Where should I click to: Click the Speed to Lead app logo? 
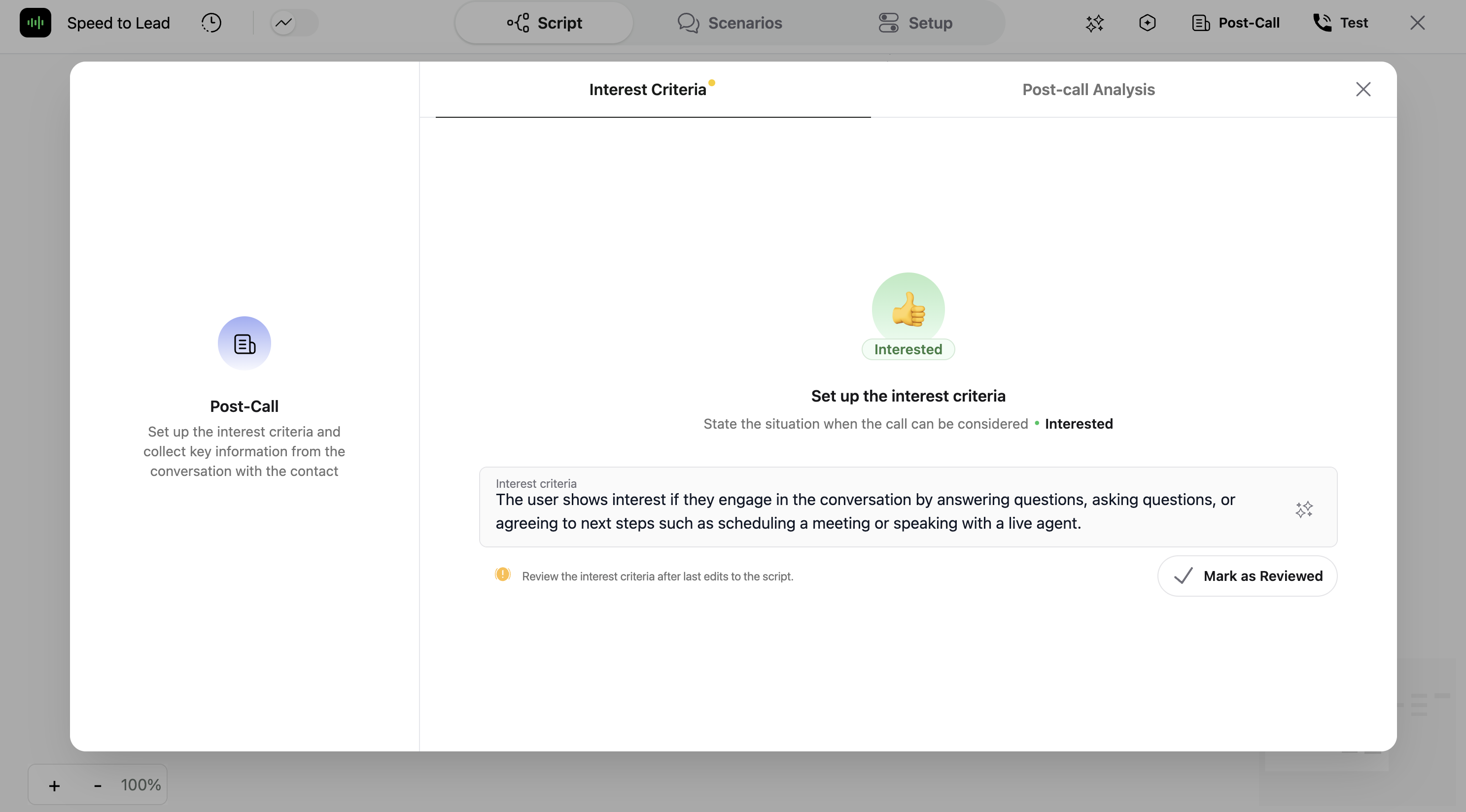[x=35, y=23]
